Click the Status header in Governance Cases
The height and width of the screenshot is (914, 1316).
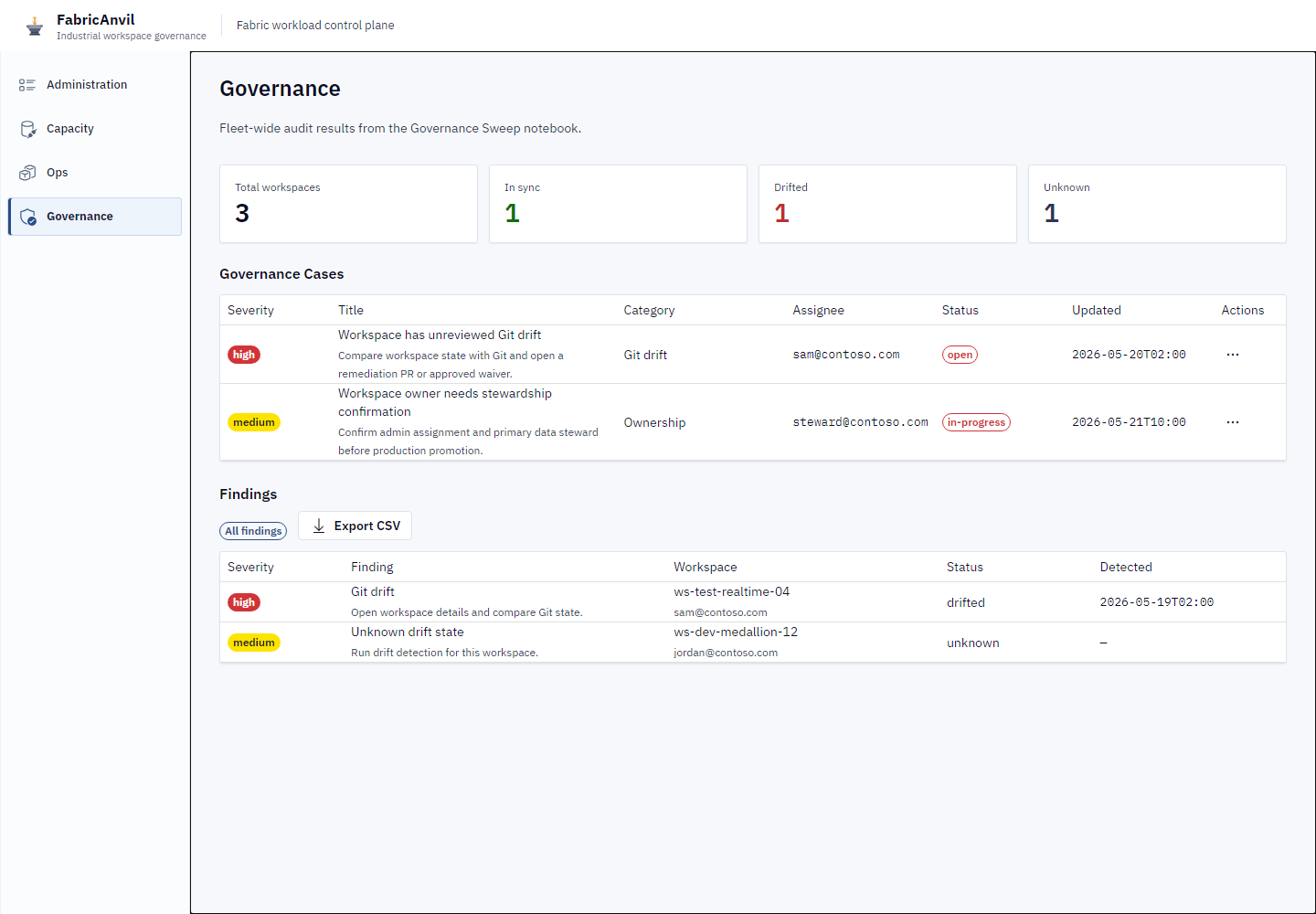point(960,311)
